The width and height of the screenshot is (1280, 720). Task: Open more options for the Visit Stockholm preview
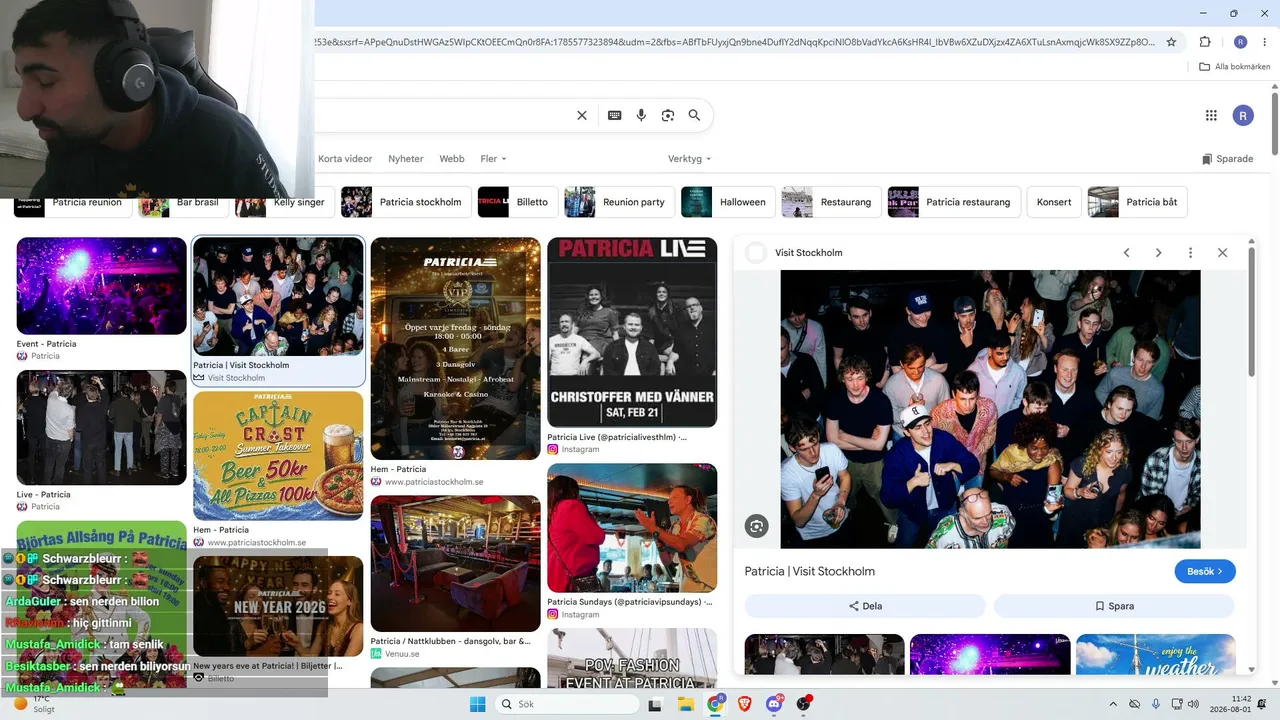[1190, 253]
